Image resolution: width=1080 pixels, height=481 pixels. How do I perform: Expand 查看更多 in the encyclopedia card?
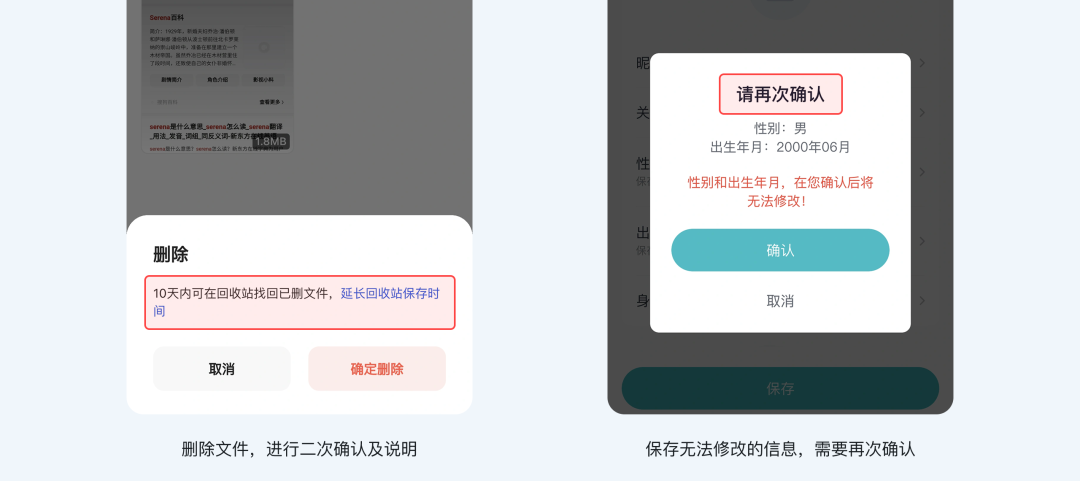271,102
